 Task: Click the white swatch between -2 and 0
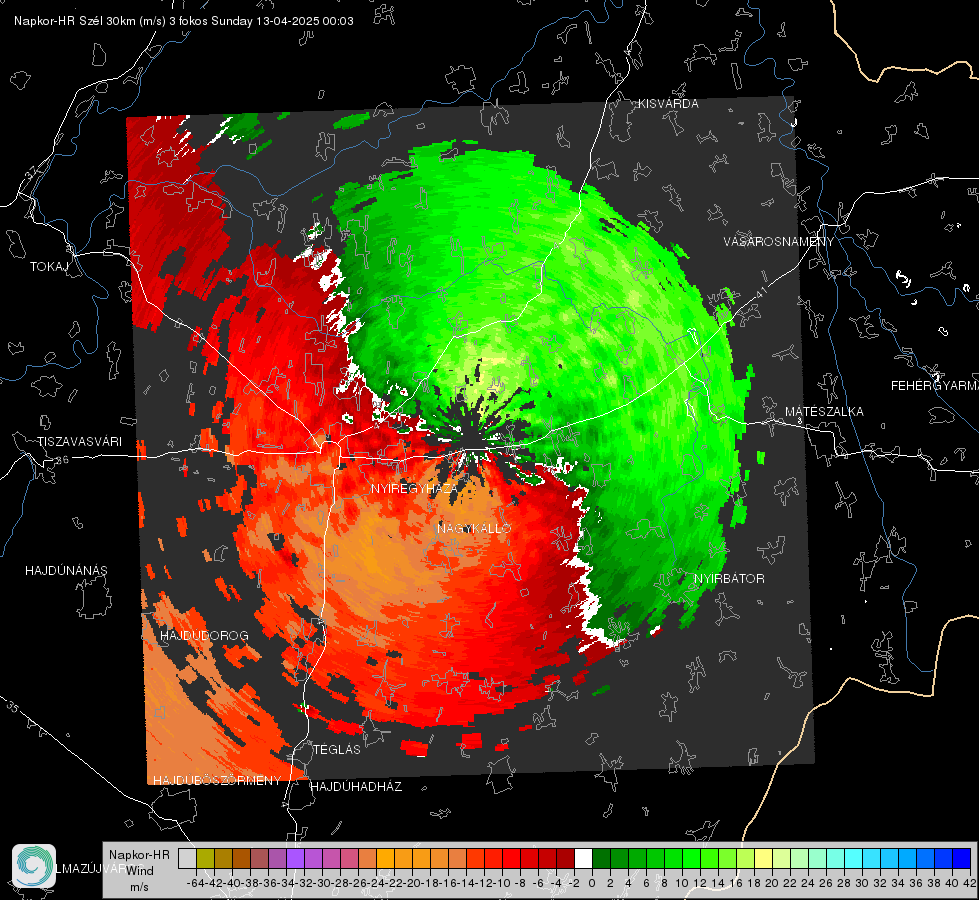583,858
